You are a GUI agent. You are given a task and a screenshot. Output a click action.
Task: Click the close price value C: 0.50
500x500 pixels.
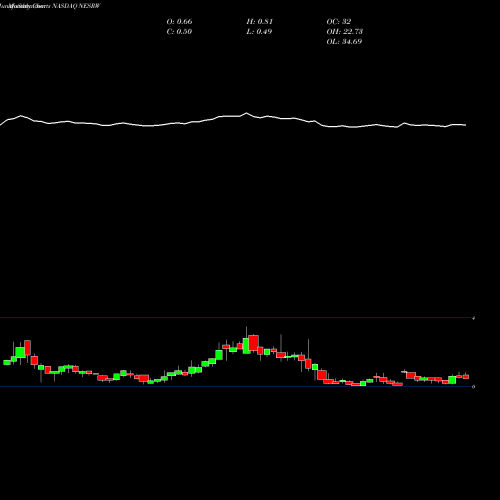click(179, 32)
